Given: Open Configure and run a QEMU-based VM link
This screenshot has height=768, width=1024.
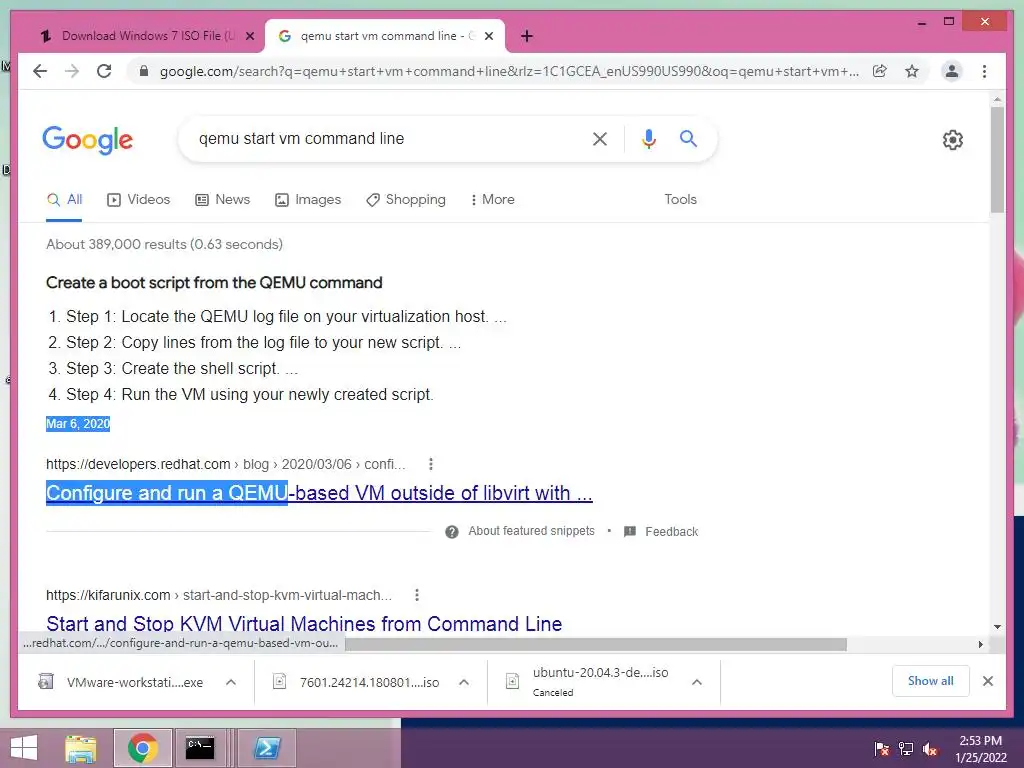Looking at the screenshot, I should pyautogui.click(x=319, y=493).
